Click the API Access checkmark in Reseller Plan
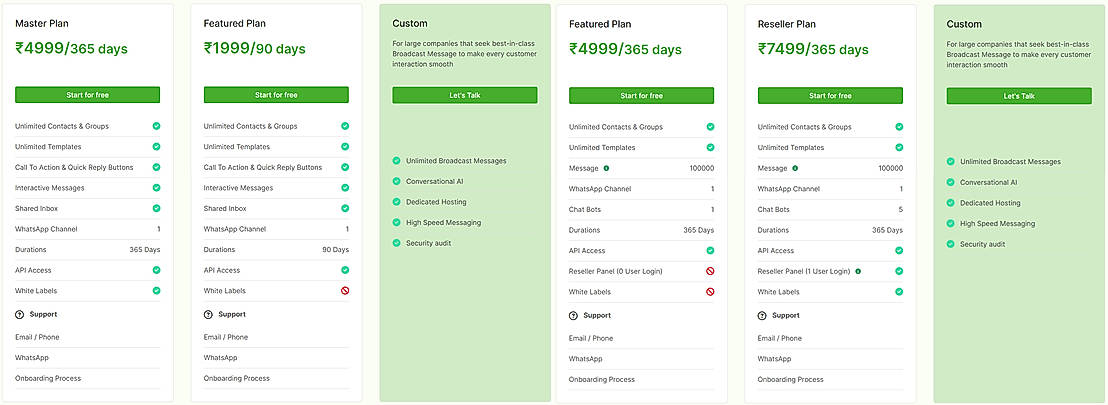 899,251
